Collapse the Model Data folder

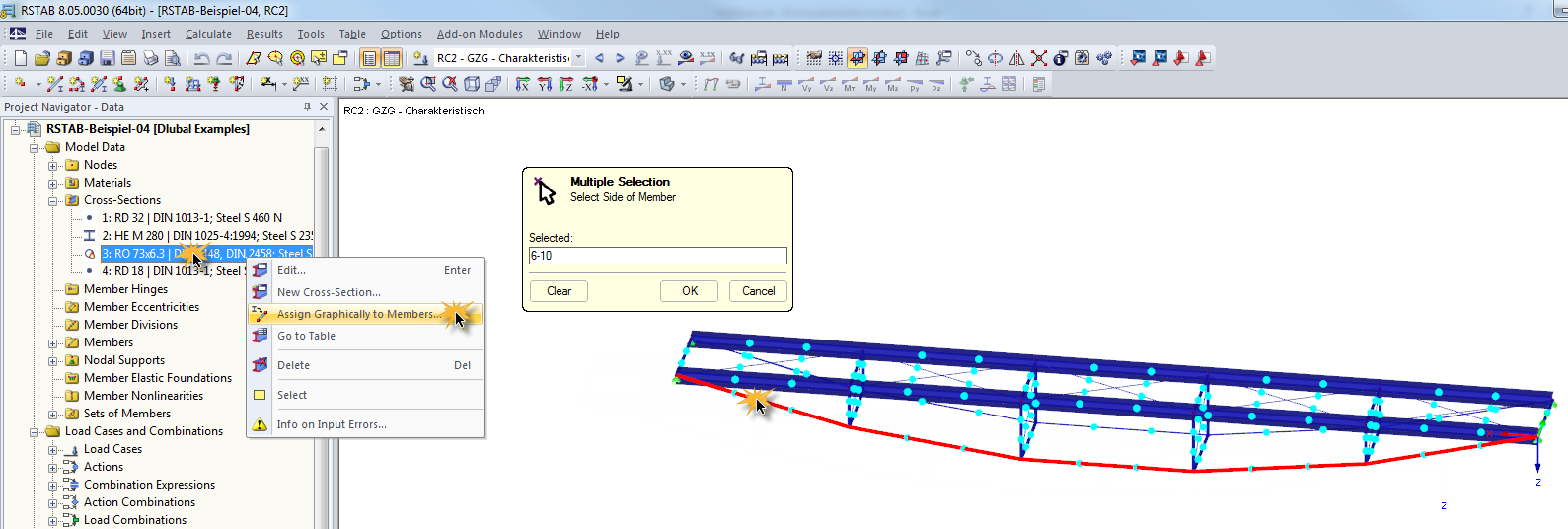(35, 147)
